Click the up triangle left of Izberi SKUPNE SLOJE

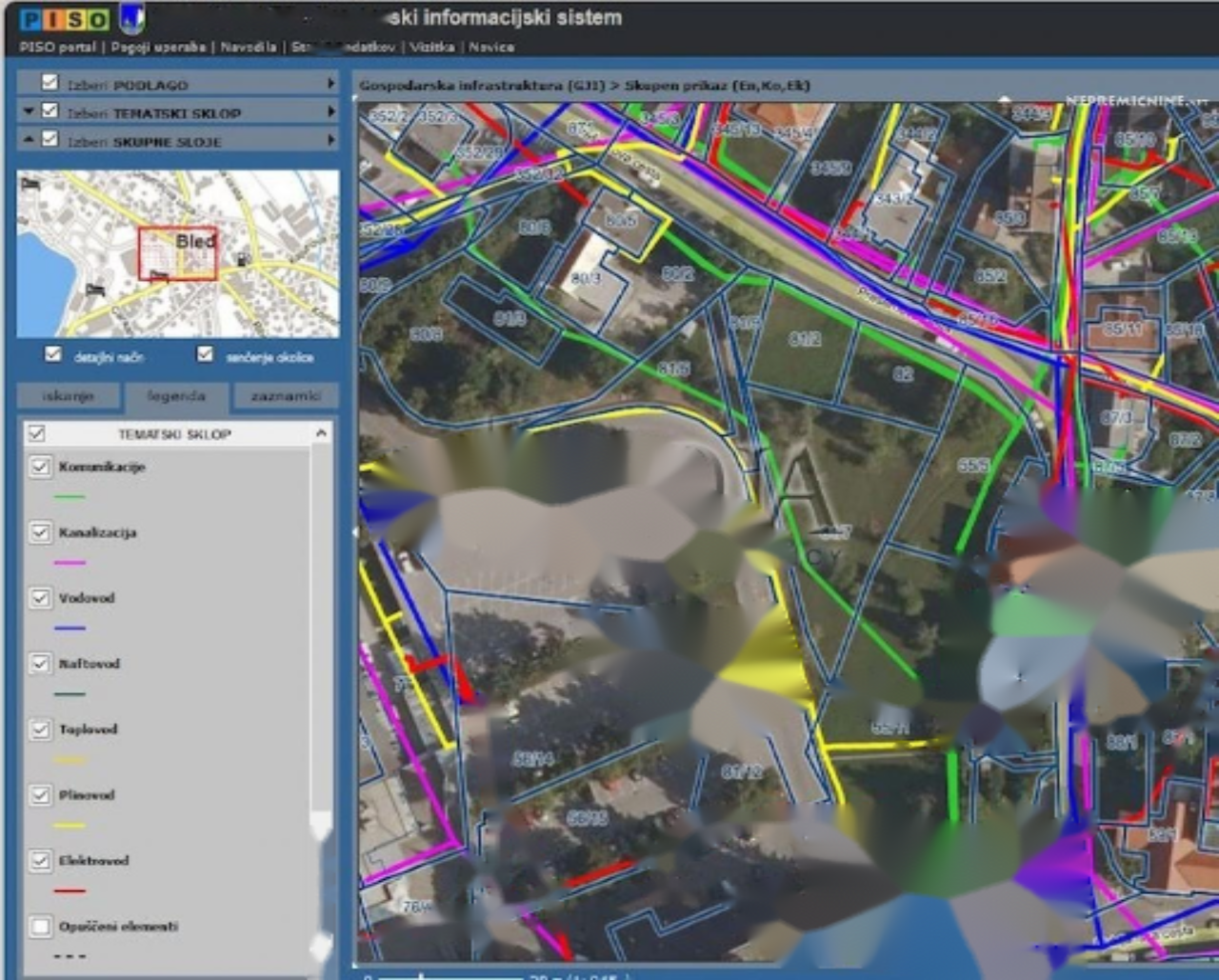(x=29, y=140)
